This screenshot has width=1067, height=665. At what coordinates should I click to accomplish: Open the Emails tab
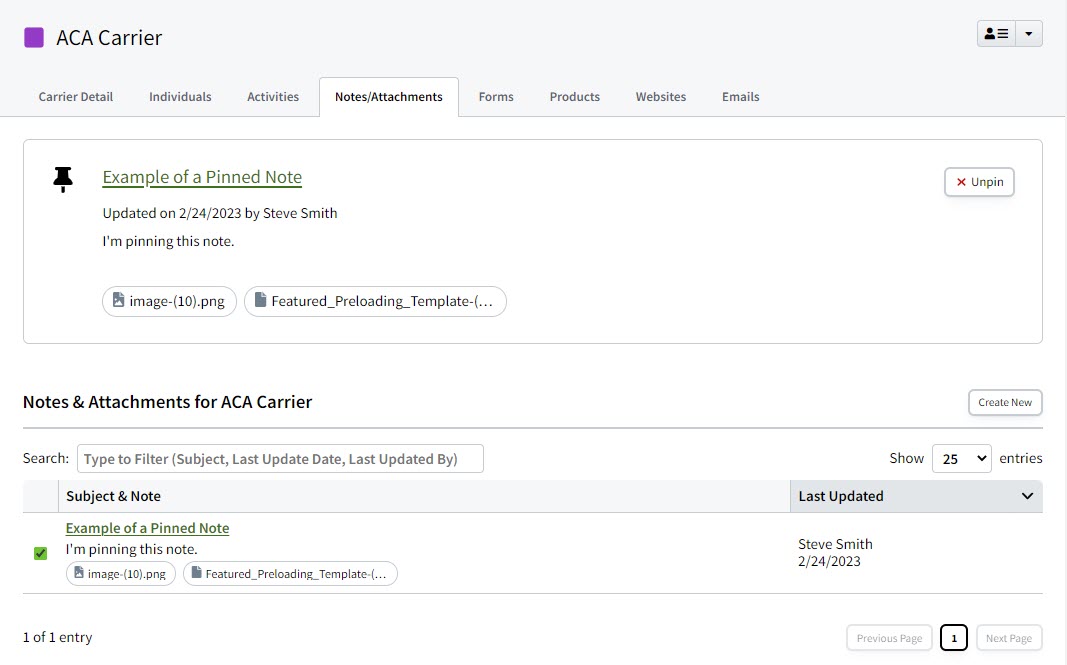(740, 97)
